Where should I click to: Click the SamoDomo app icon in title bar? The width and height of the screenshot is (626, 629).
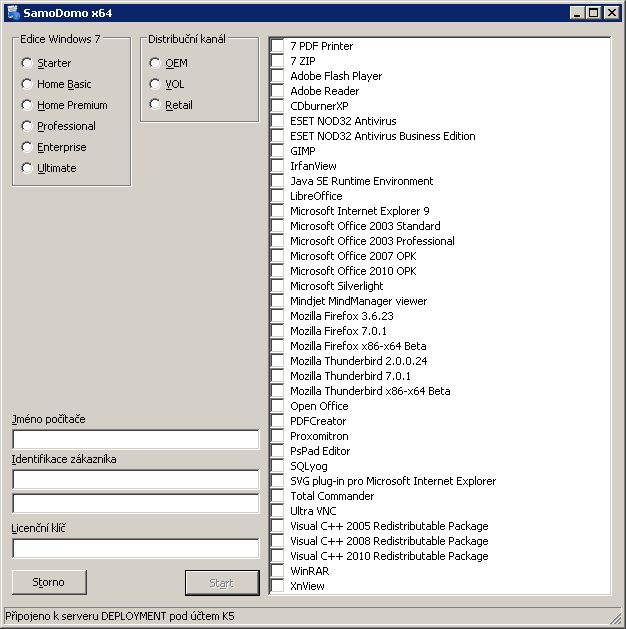point(14,13)
